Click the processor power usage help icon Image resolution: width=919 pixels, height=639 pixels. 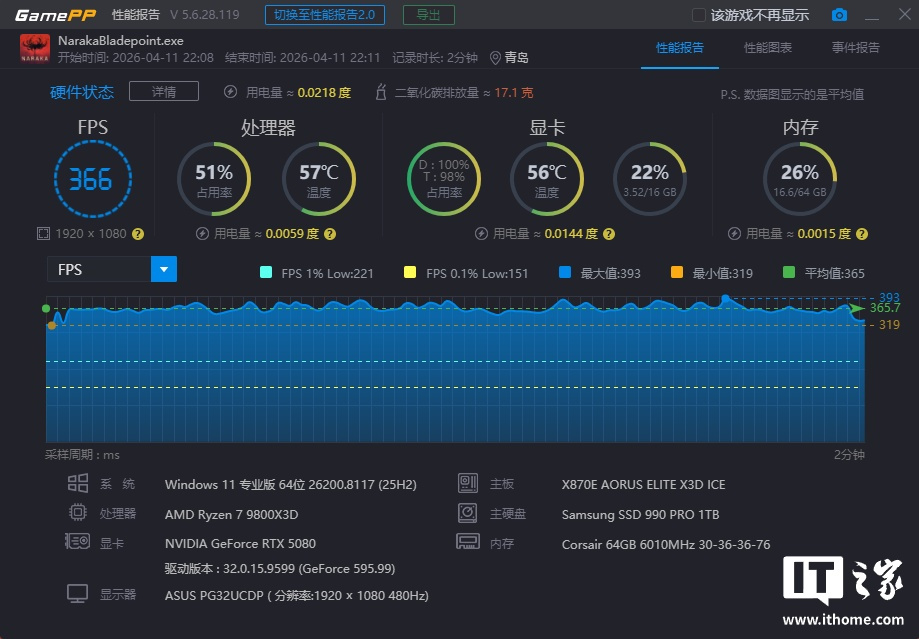pyautogui.click(x=329, y=234)
